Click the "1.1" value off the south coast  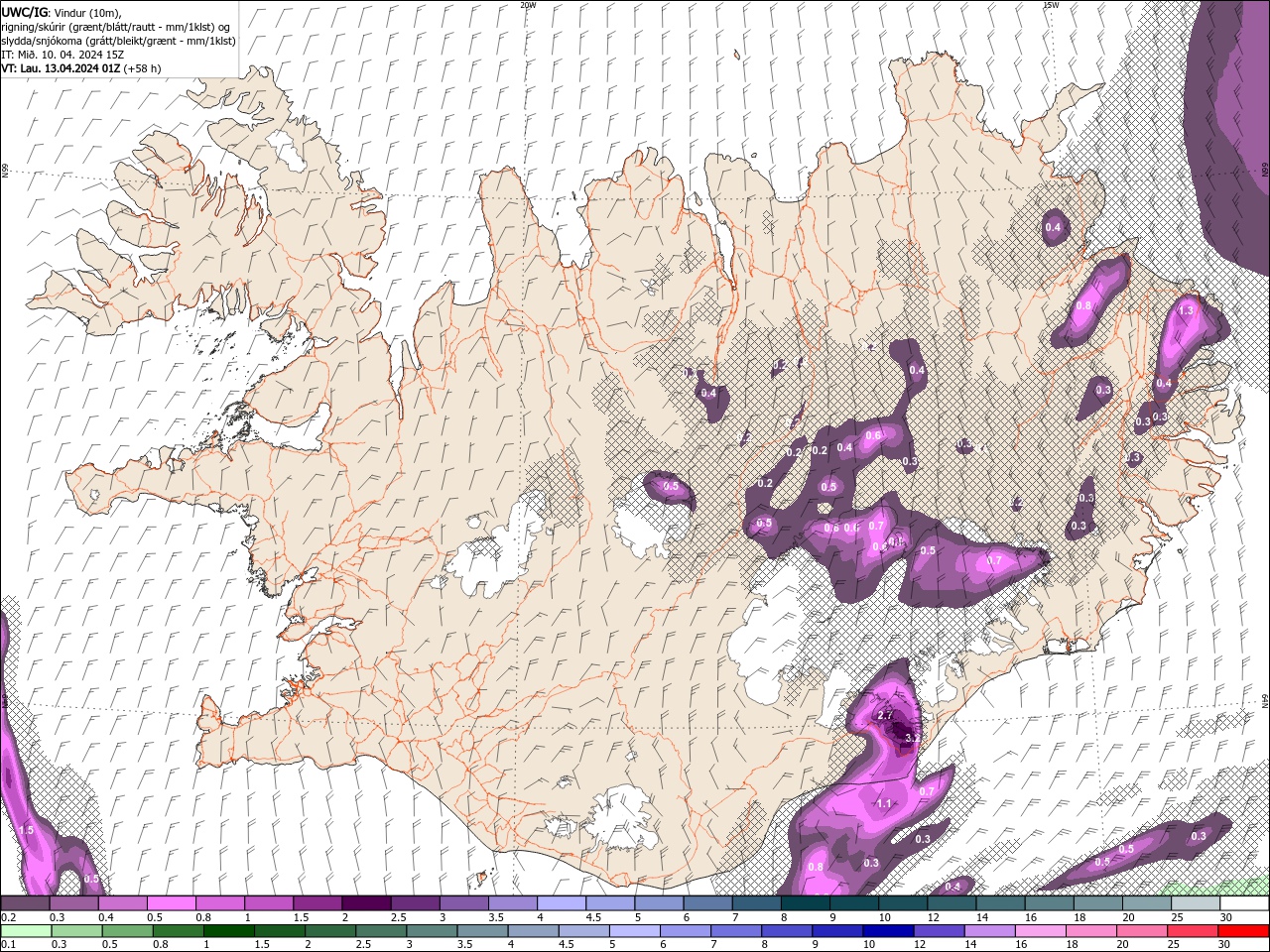click(885, 803)
